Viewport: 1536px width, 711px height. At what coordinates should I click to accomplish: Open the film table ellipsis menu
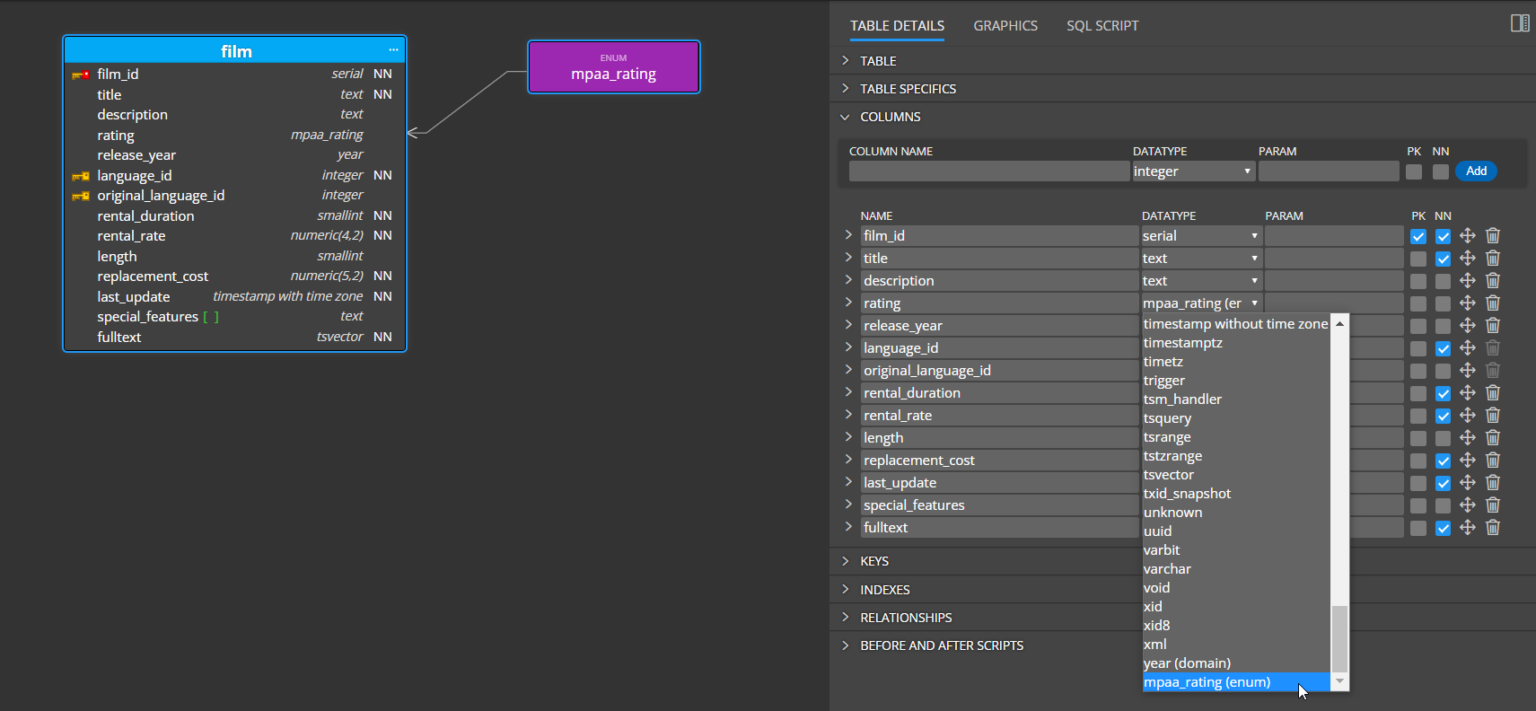coord(394,50)
